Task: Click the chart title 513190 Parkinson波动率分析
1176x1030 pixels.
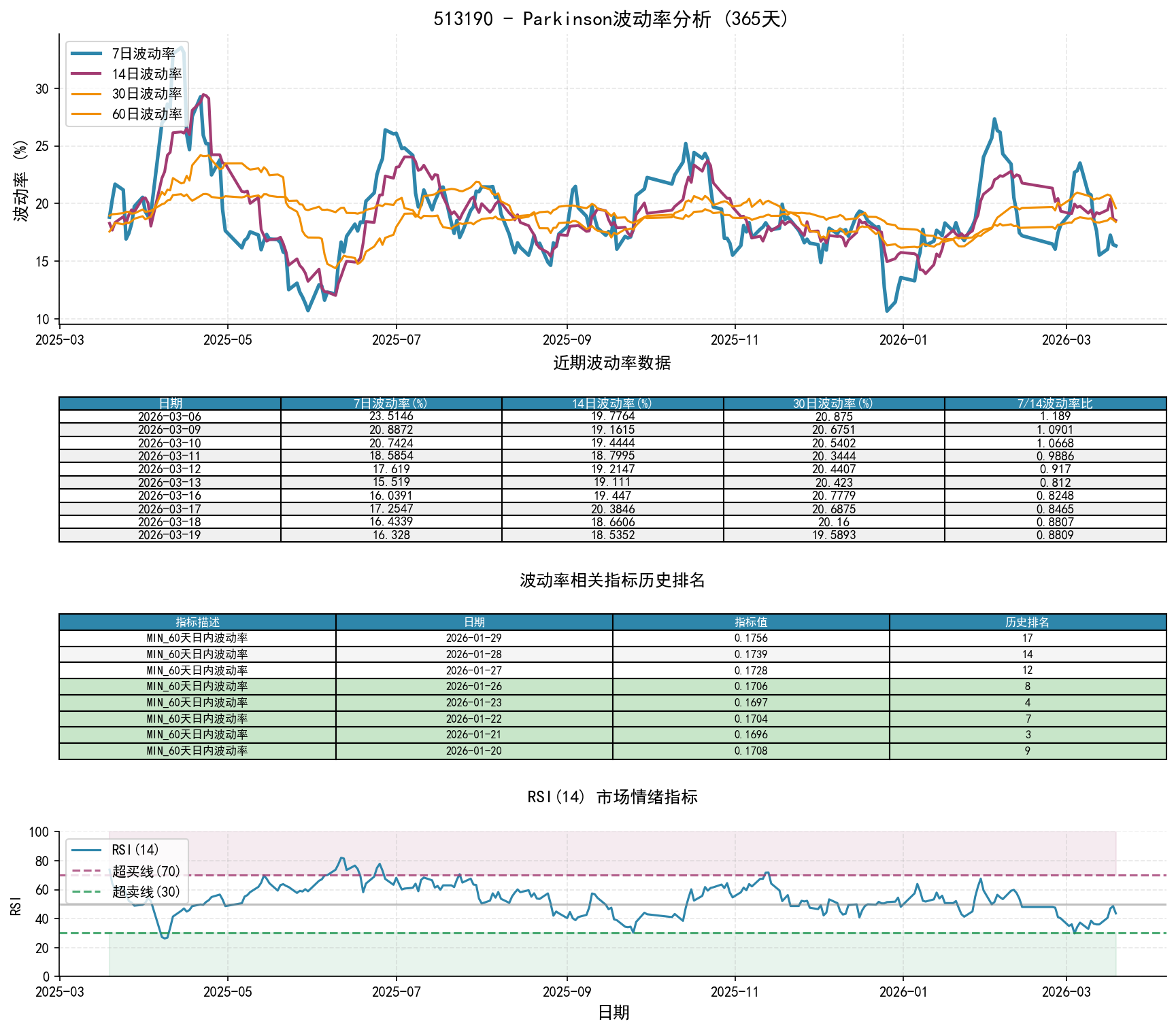Action: [612, 18]
